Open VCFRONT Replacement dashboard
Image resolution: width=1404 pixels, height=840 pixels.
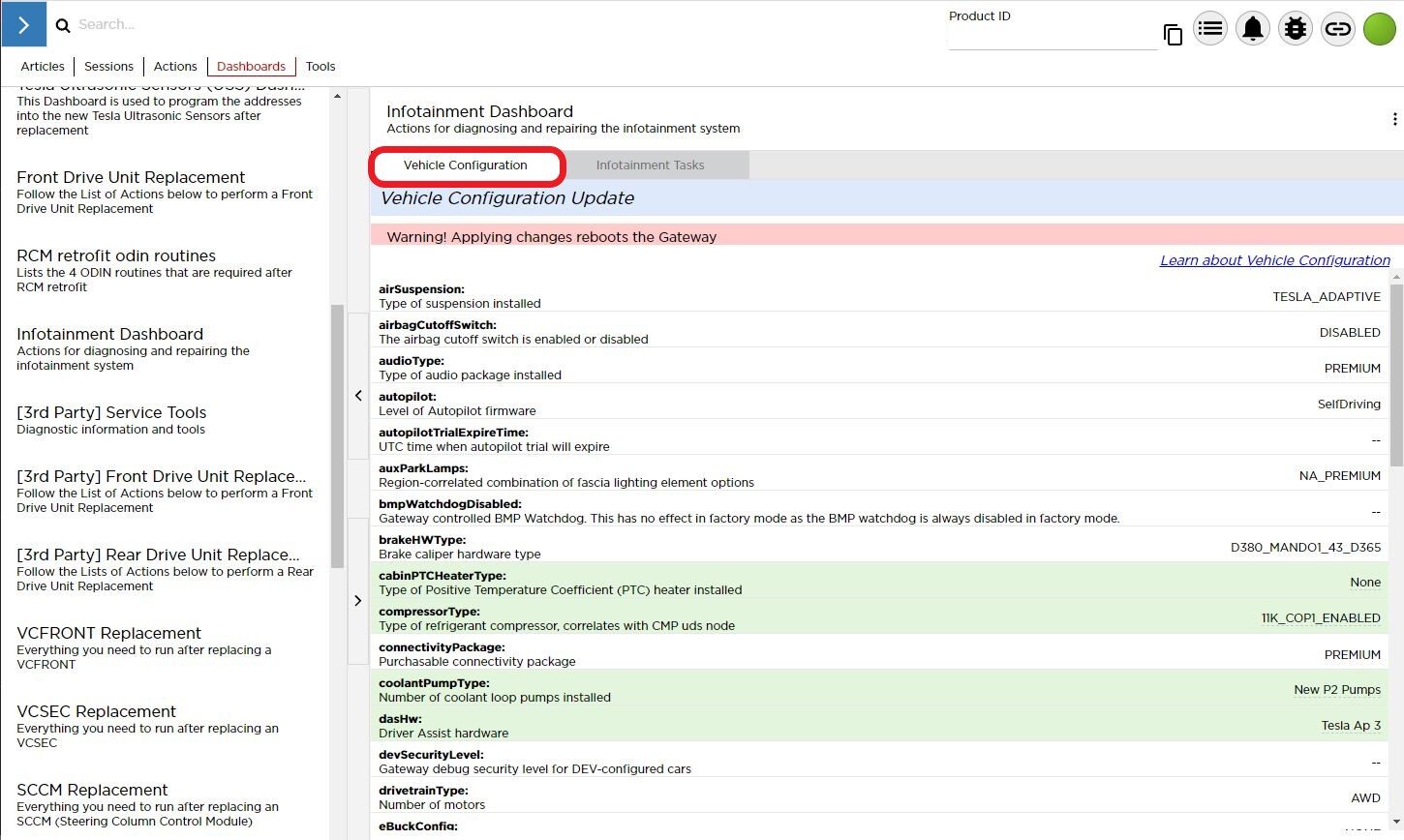(108, 633)
